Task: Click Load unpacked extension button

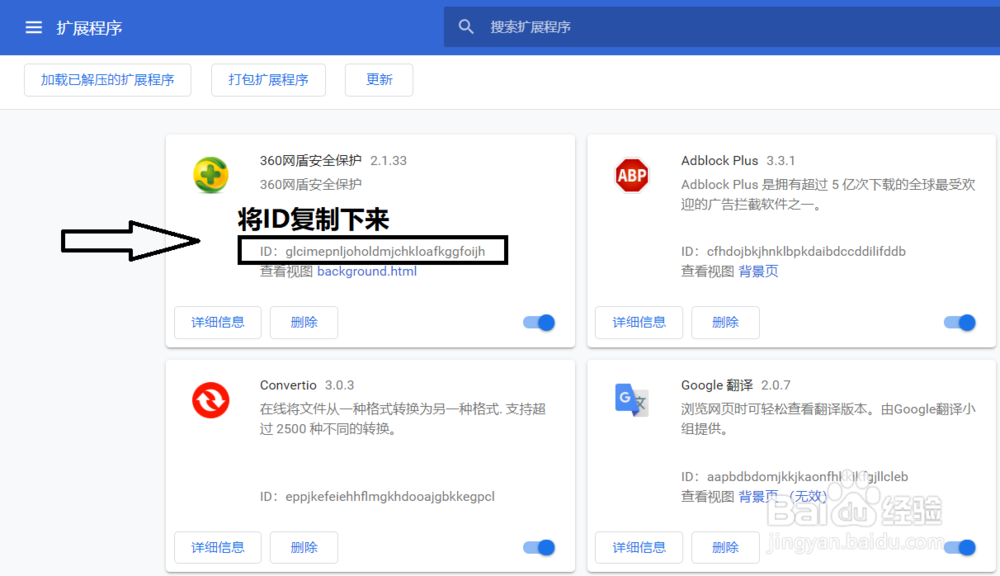Action: pos(108,80)
